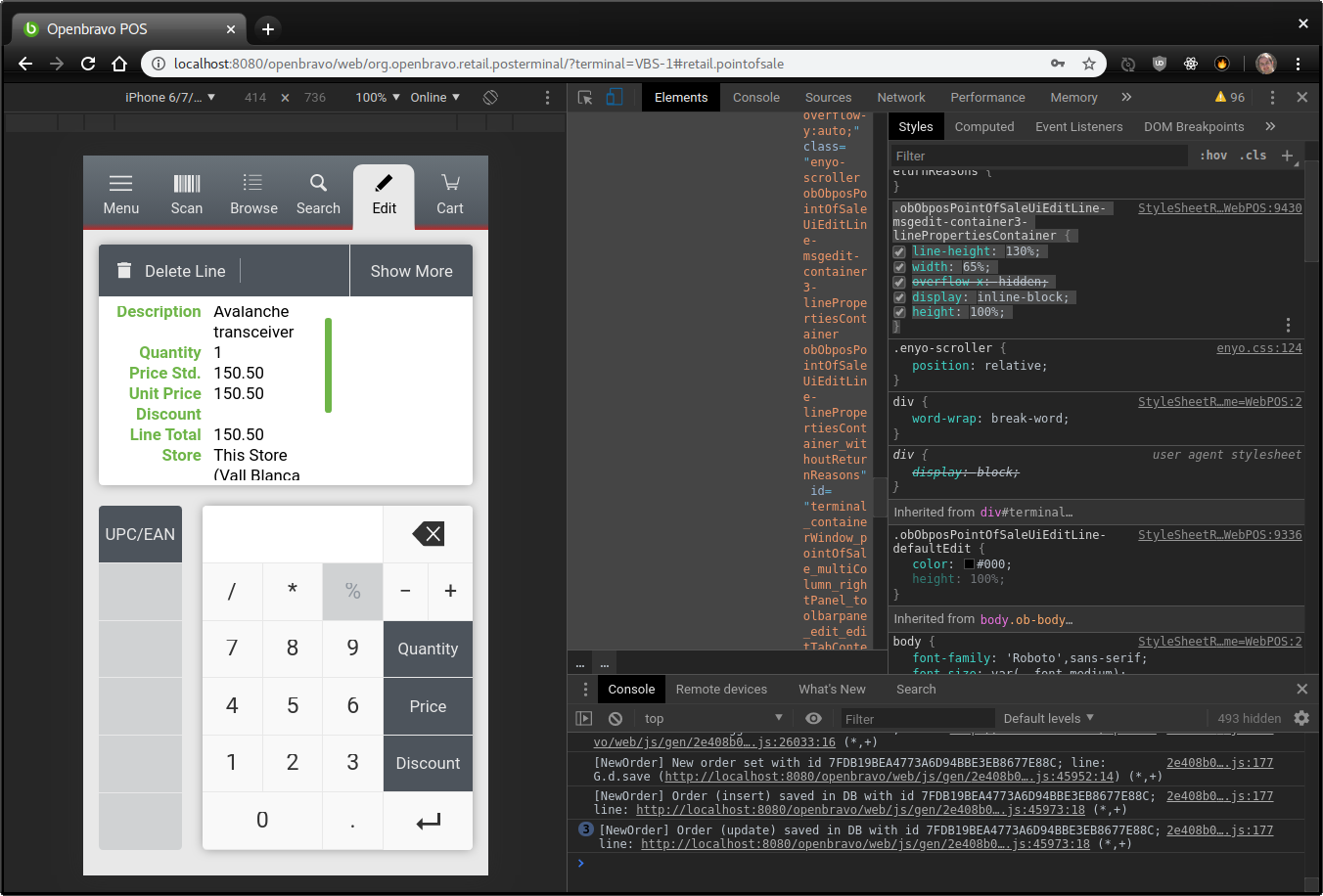The width and height of the screenshot is (1323, 896).
Task: Uncheck the line-height CSS property
Action: click(x=899, y=252)
